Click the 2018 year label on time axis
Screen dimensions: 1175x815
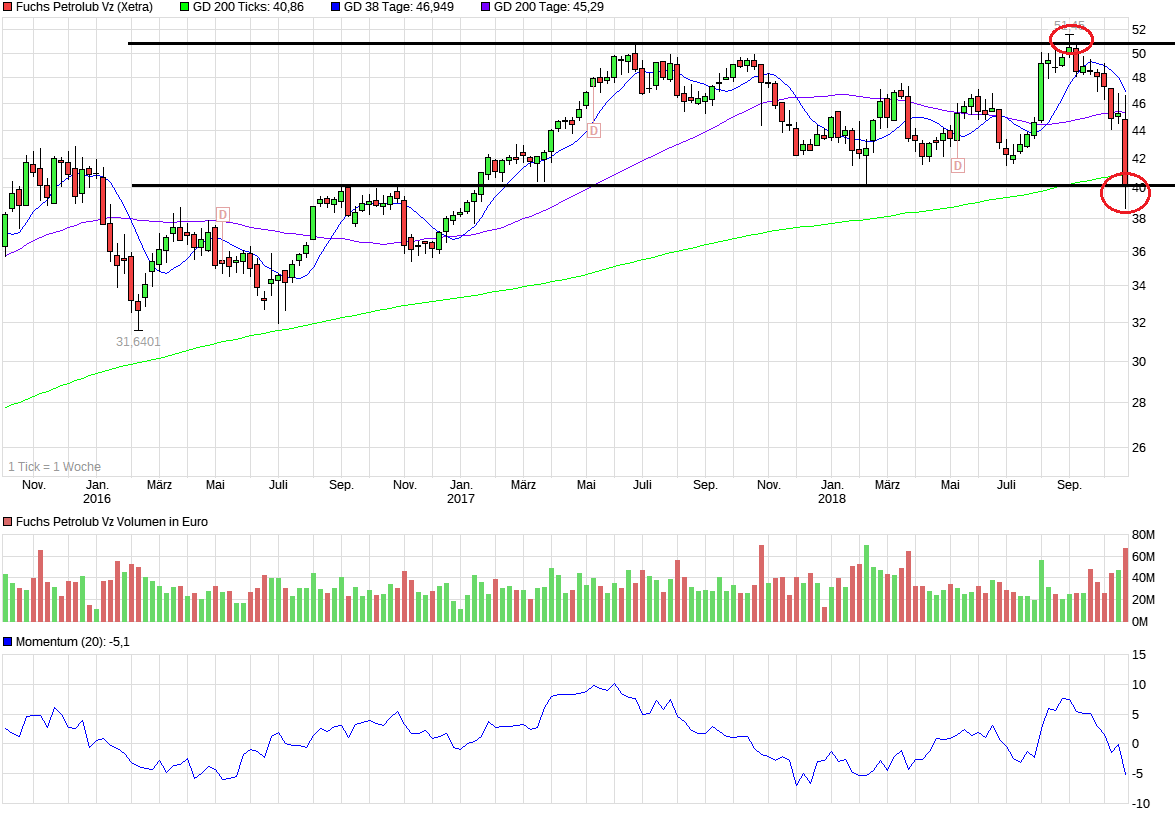coord(832,498)
